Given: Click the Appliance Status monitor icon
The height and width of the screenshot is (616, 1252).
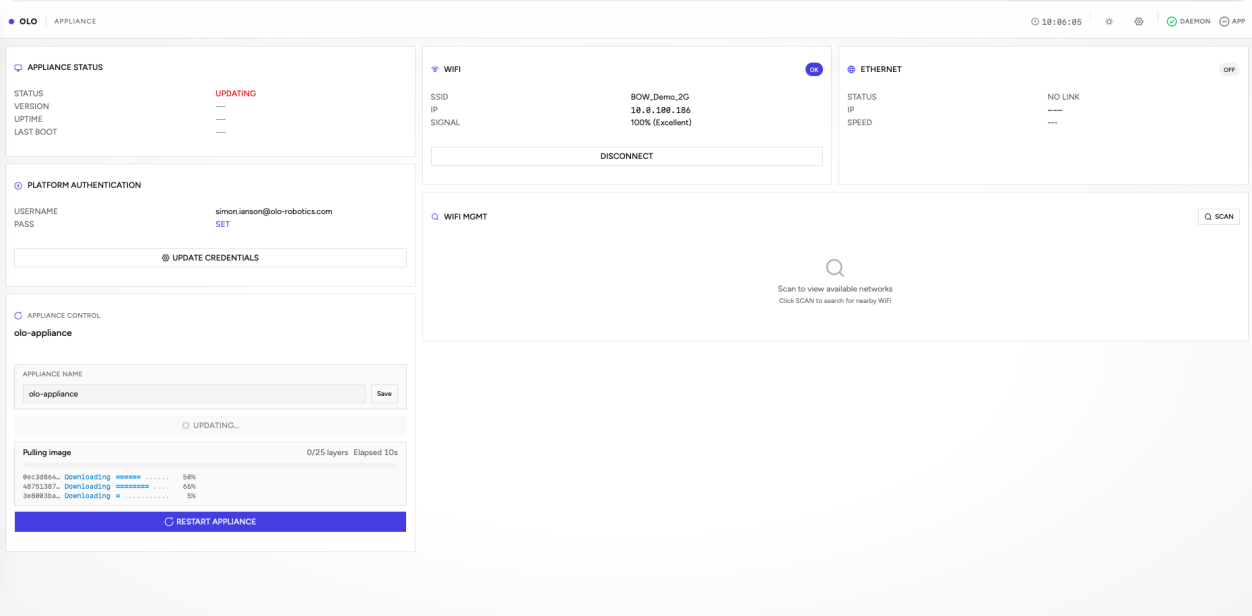Looking at the screenshot, I should tap(18, 68).
